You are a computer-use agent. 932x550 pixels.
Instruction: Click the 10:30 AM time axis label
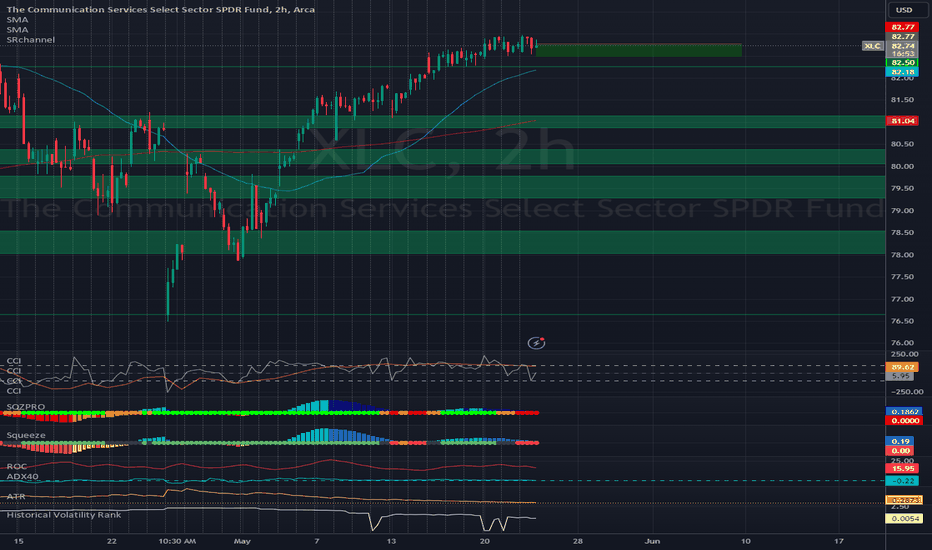(x=177, y=541)
